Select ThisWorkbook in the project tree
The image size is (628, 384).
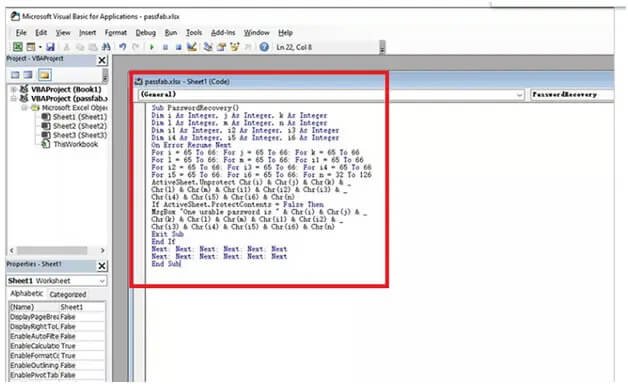point(75,144)
